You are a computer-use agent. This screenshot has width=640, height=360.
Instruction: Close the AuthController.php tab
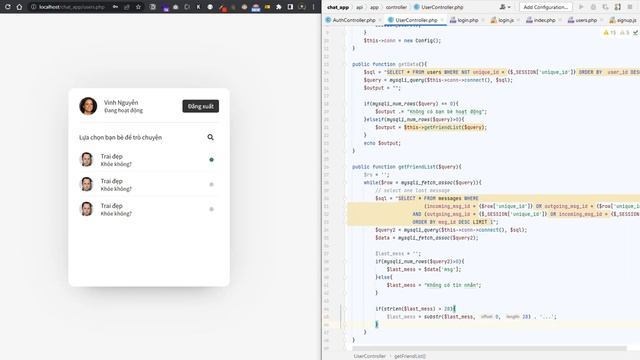coord(380,20)
